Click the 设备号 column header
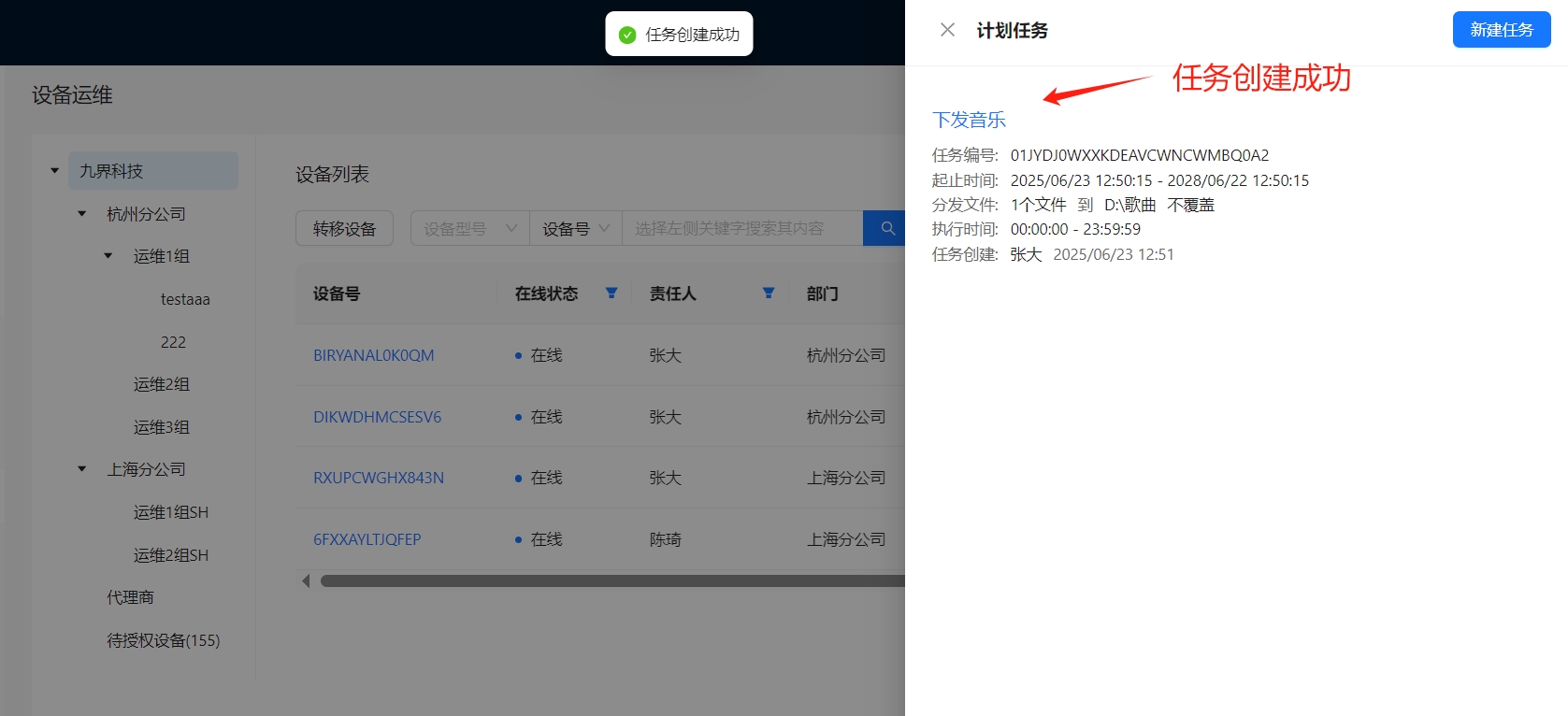This screenshot has height=716, width=1568. coord(337,294)
